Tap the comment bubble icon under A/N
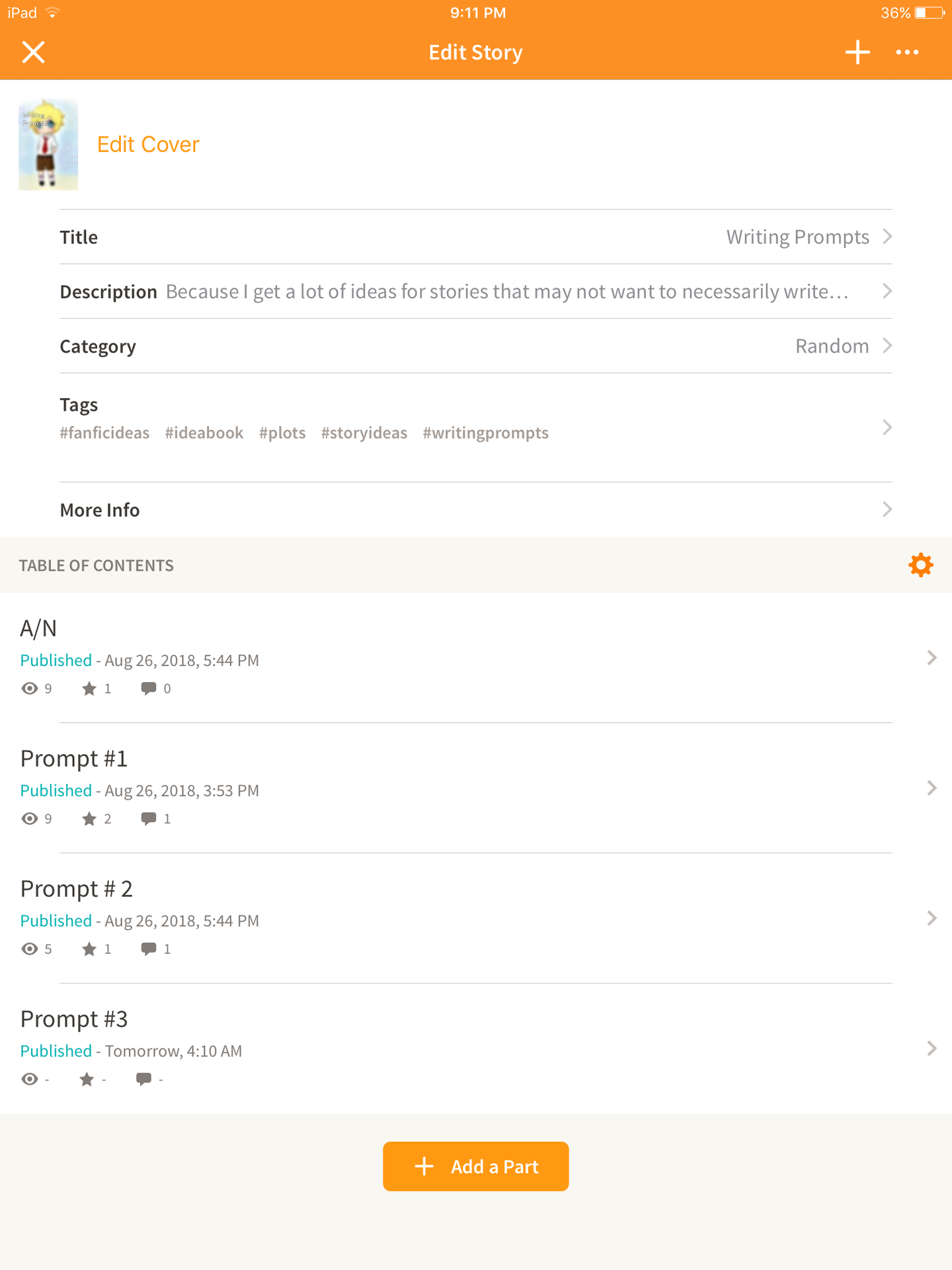The width and height of the screenshot is (952, 1270). pyautogui.click(x=149, y=689)
